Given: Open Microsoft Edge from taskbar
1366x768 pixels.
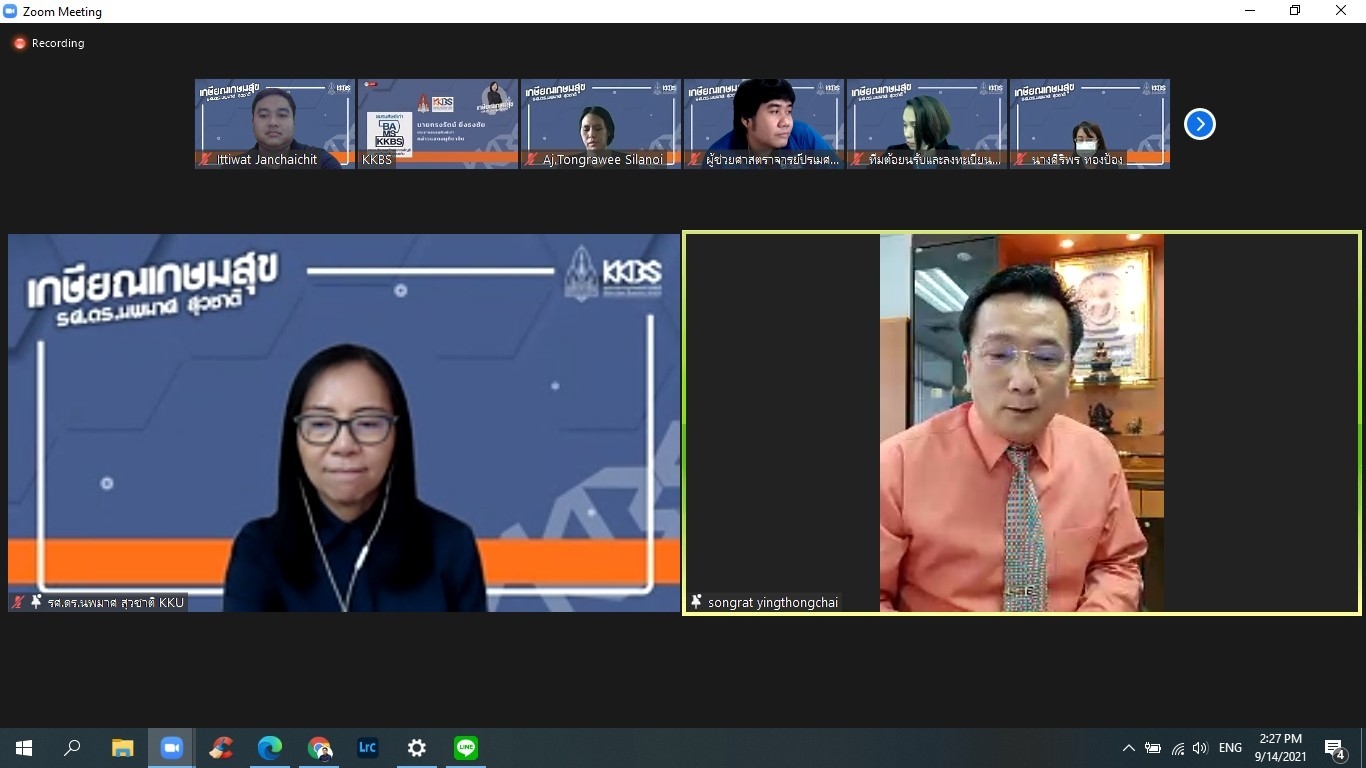Looking at the screenshot, I should coord(270,748).
